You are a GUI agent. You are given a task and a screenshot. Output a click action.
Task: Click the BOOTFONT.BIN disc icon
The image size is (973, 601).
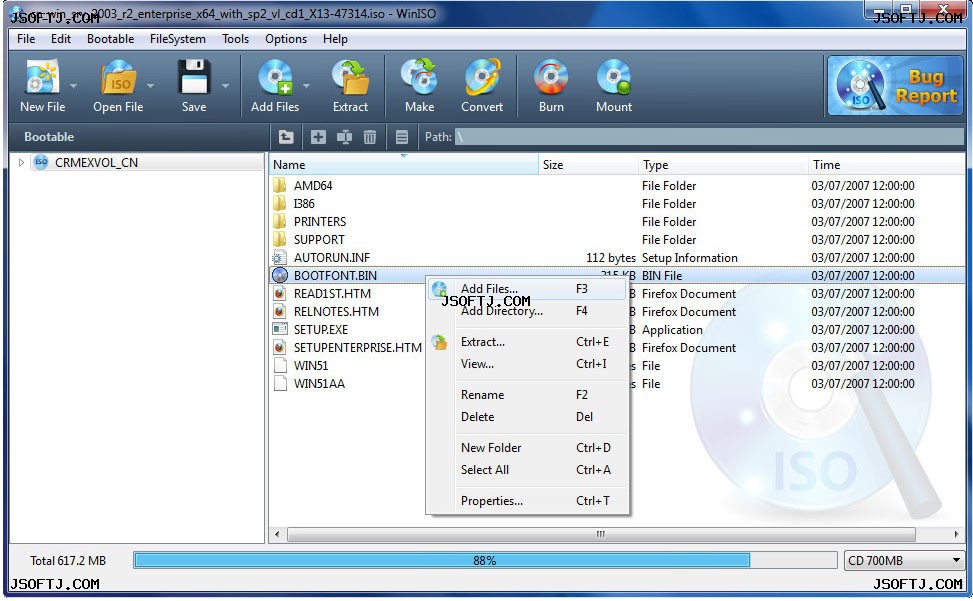pyautogui.click(x=280, y=275)
